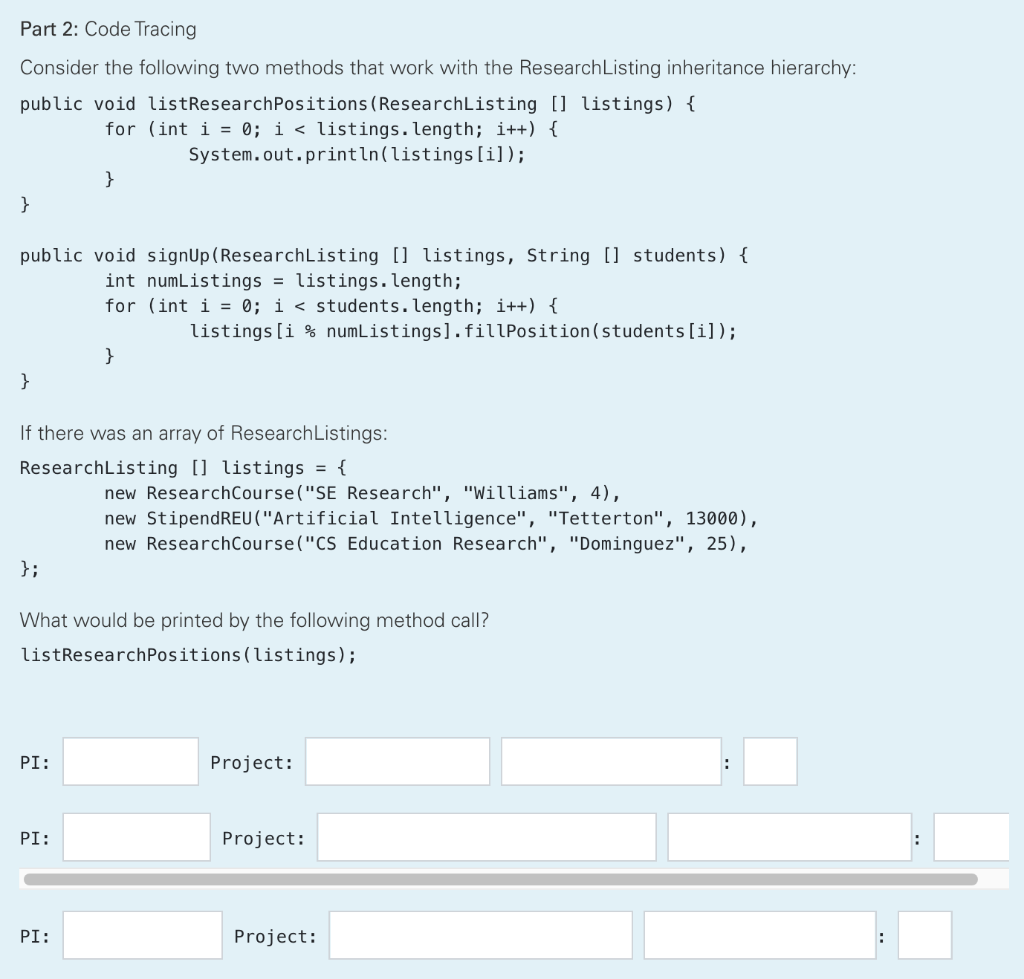This screenshot has height=979, width=1024.
Task: Click the PI input field in the first answer row
Action: tap(129, 761)
